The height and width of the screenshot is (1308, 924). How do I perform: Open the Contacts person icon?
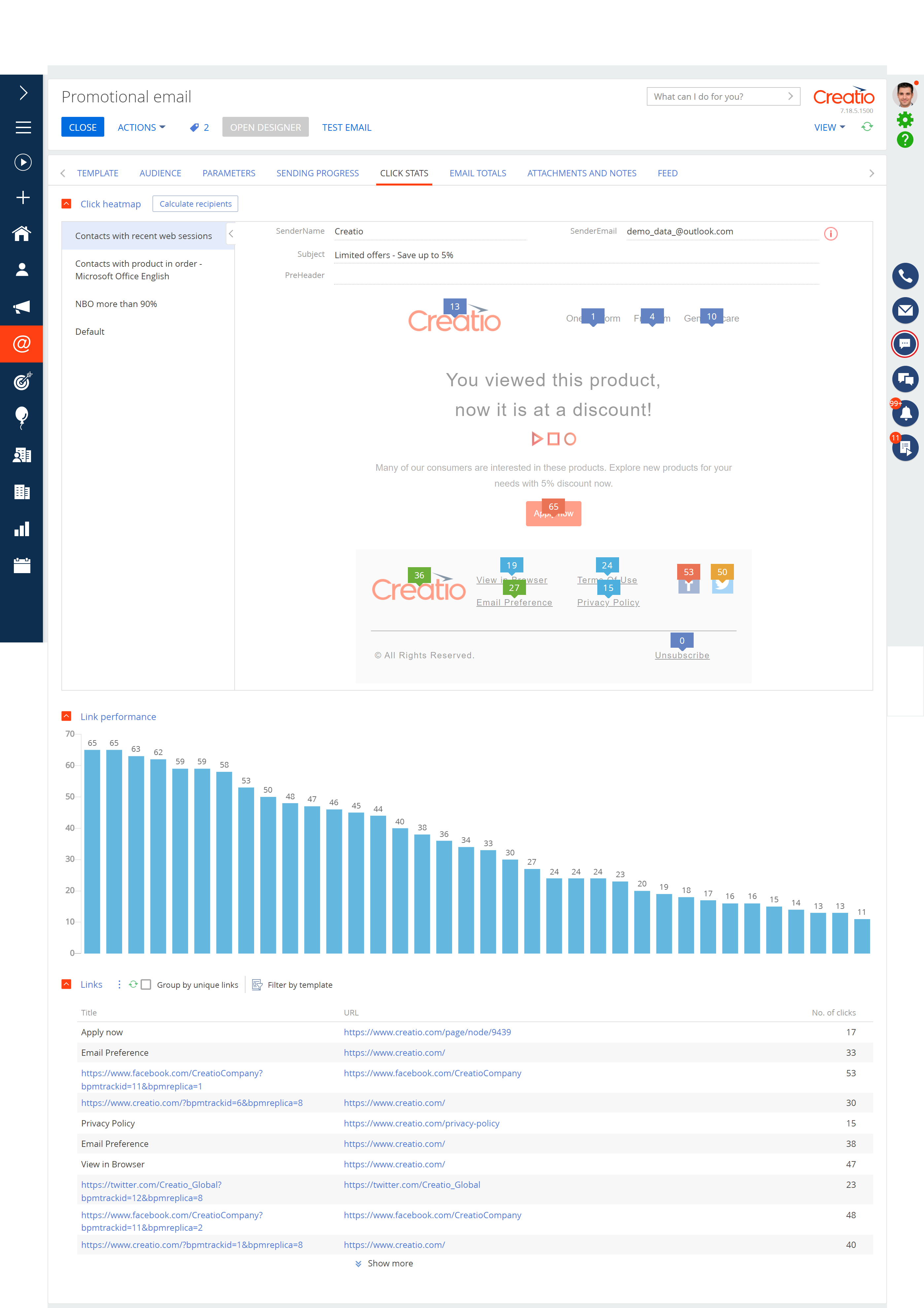pyautogui.click(x=22, y=269)
